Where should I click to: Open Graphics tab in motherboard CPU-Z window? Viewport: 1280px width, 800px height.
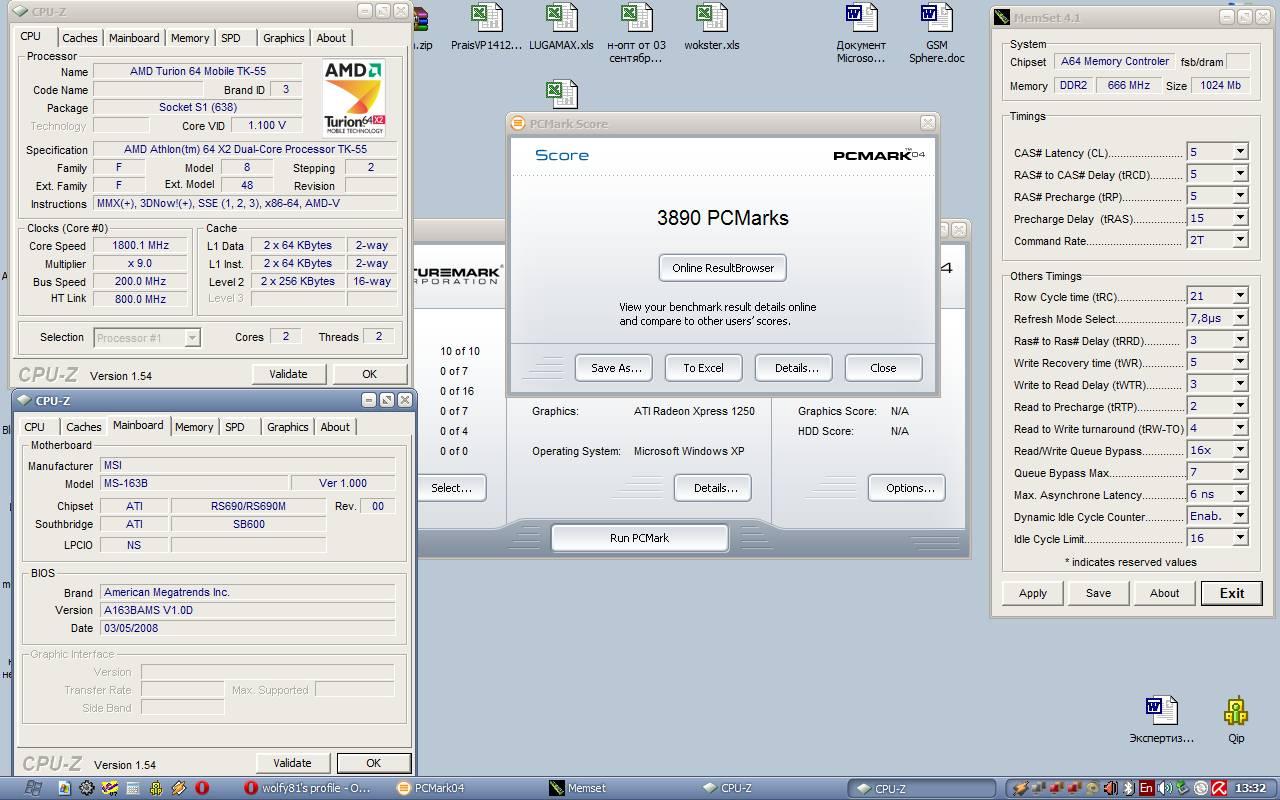coord(287,427)
